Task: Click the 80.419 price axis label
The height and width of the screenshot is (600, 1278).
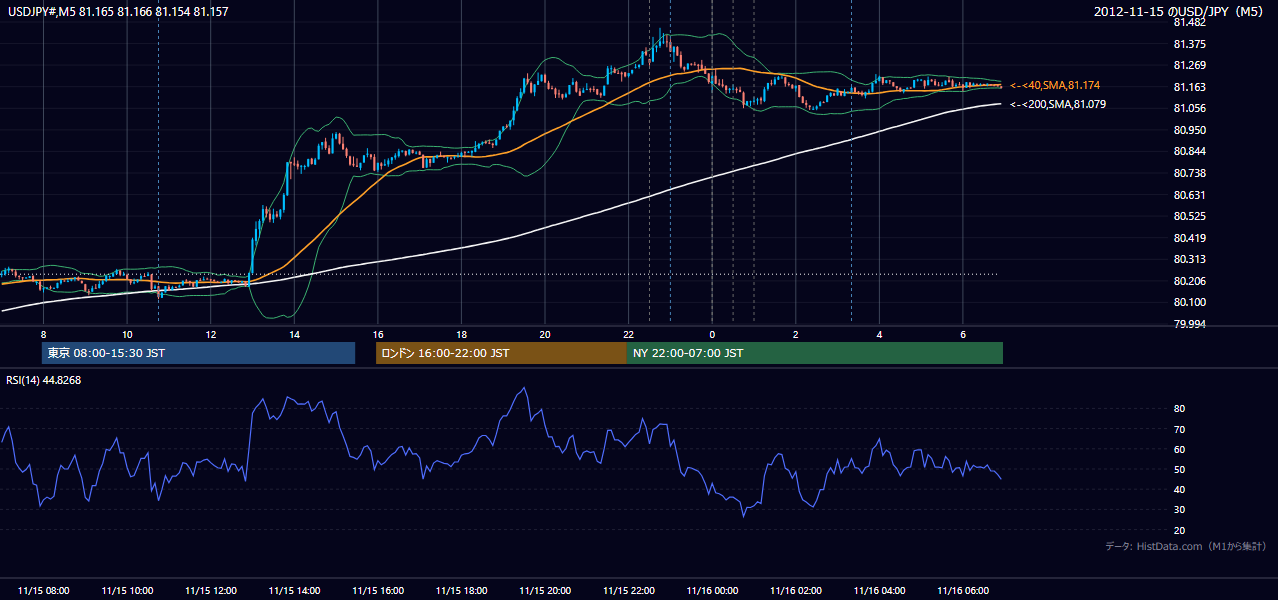Action: 1190,238
